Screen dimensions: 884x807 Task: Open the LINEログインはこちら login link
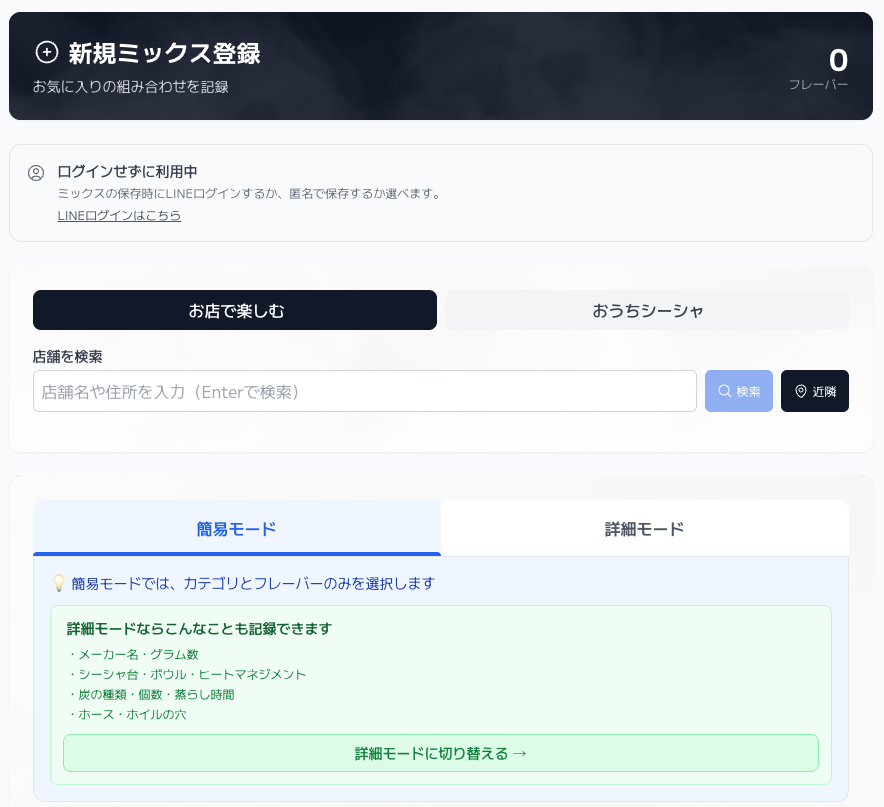click(x=119, y=215)
